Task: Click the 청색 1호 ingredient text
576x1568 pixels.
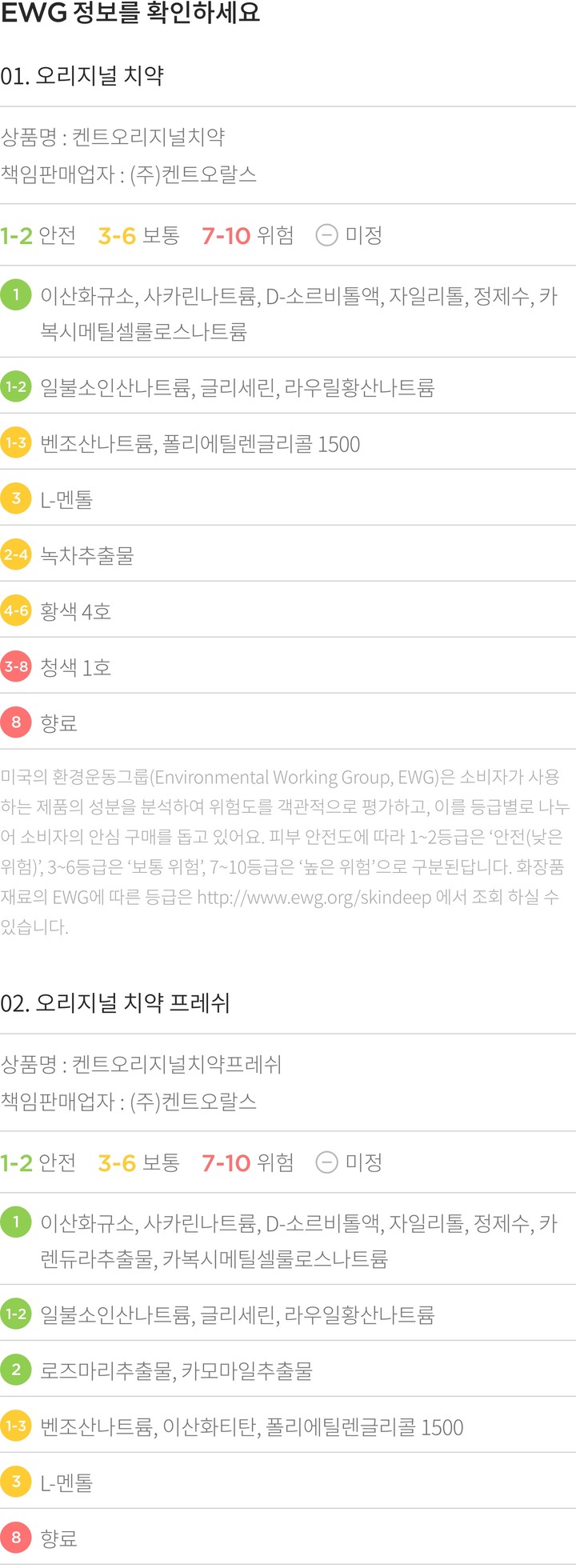Action: [x=76, y=667]
